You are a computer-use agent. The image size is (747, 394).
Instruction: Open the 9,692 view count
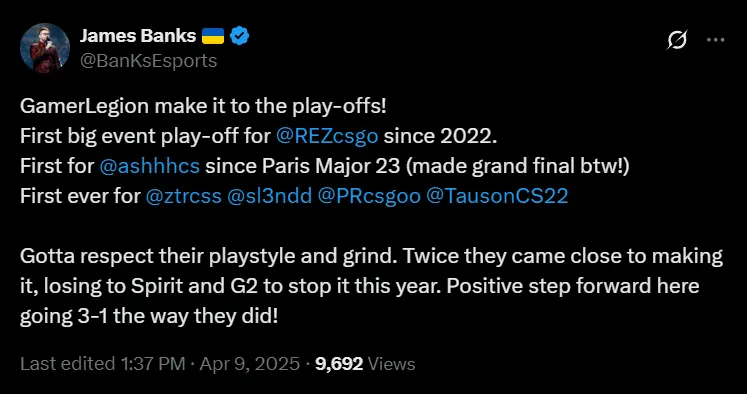[x=339, y=364]
